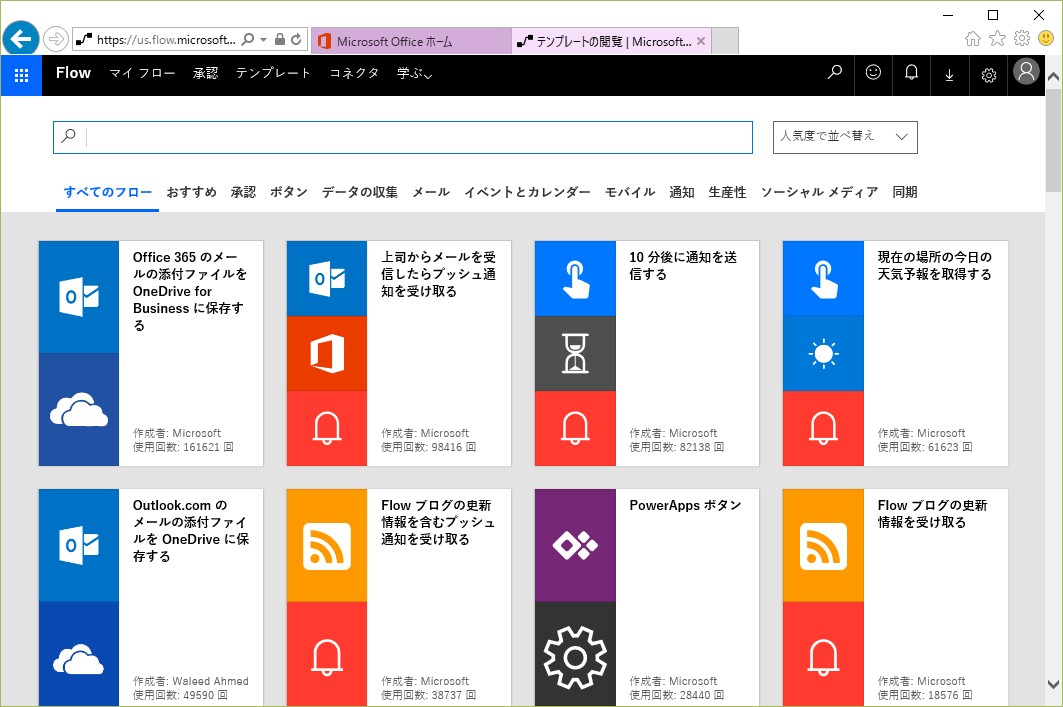Select the すべてのフロー category tab
Viewport: 1063px width, 707px height.
[x=108, y=193]
